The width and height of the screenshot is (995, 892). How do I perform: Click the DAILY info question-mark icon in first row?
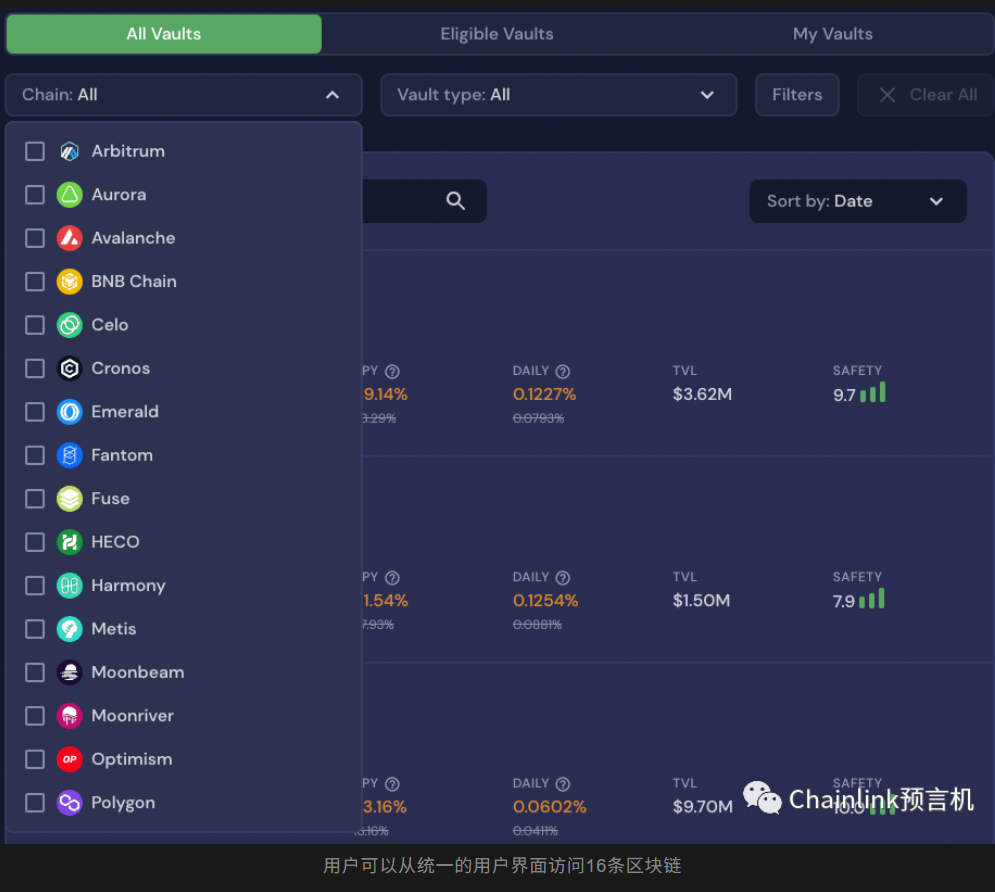(563, 371)
